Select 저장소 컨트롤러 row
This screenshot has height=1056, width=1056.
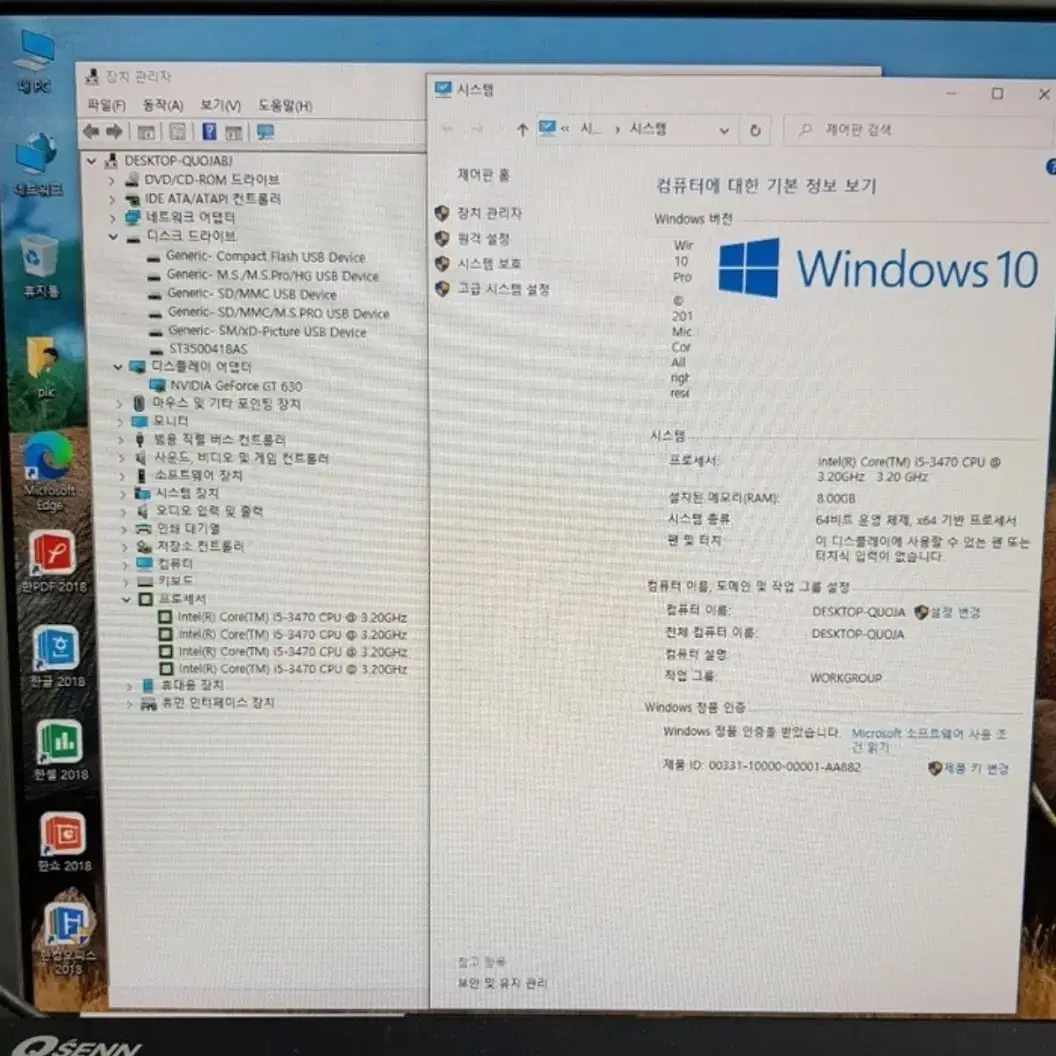click(199, 546)
